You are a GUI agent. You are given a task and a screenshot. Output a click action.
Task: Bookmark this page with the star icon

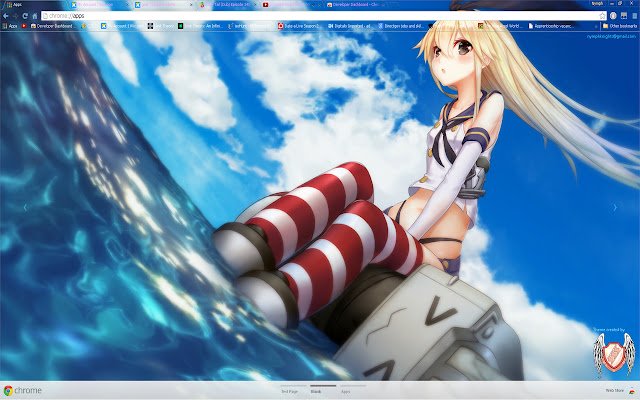pos(602,16)
